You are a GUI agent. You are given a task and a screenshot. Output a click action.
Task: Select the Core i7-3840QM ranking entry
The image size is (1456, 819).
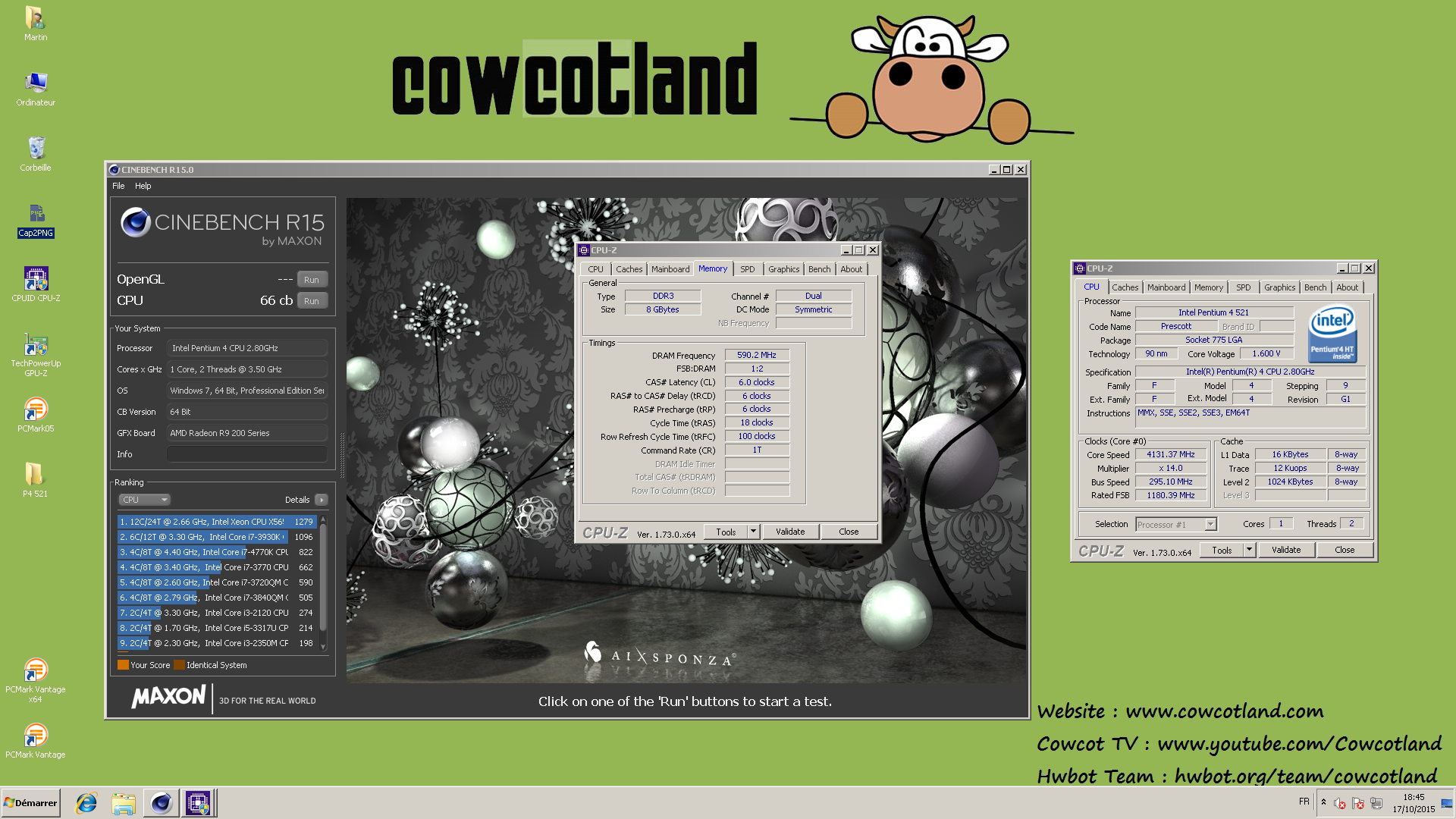(x=216, y=598)
